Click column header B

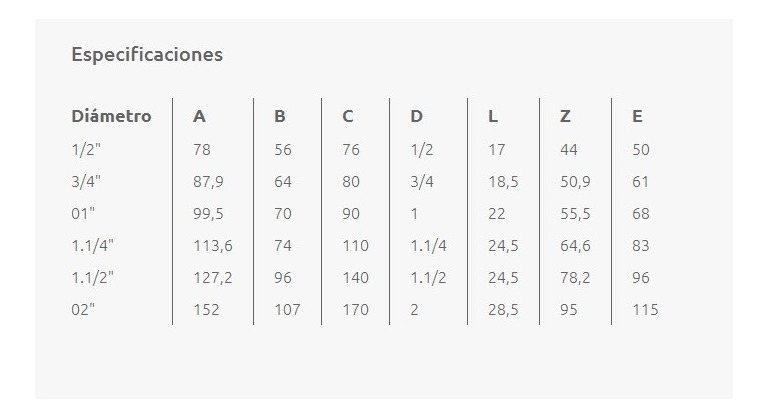[x=280, y=116]
